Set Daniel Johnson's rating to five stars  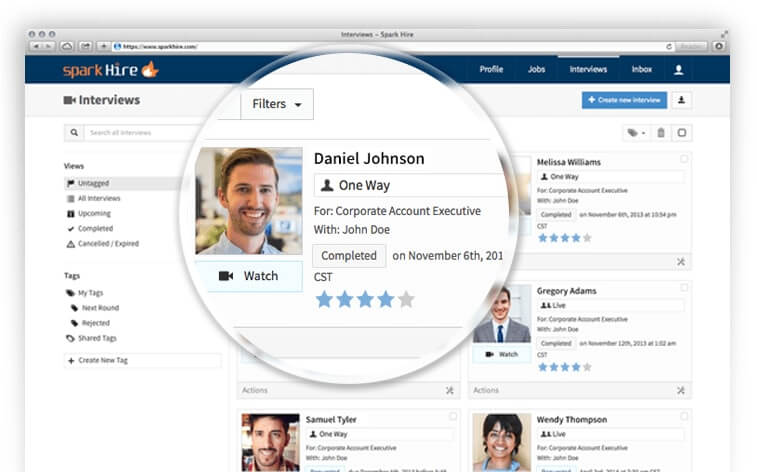pyautogui.click(x=407, y=300)
